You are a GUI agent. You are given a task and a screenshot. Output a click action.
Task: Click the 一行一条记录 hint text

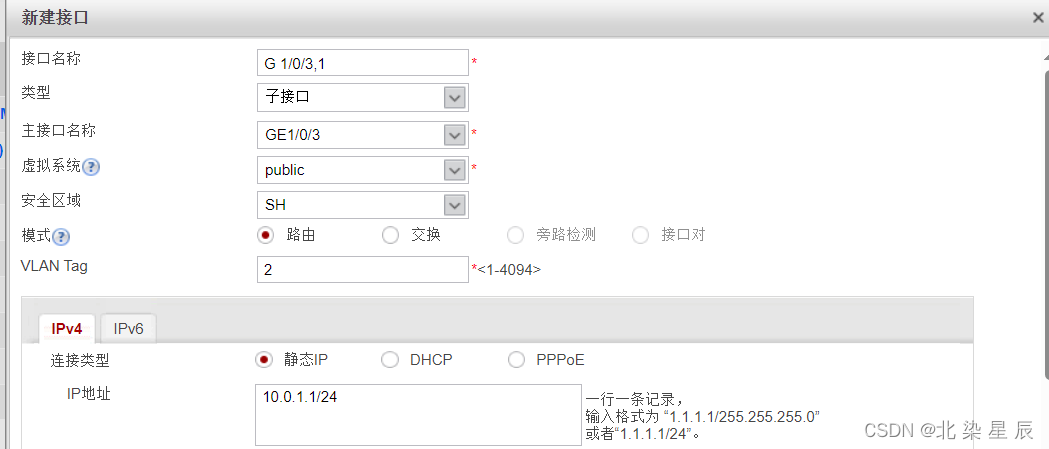click(x=634, y=399)
